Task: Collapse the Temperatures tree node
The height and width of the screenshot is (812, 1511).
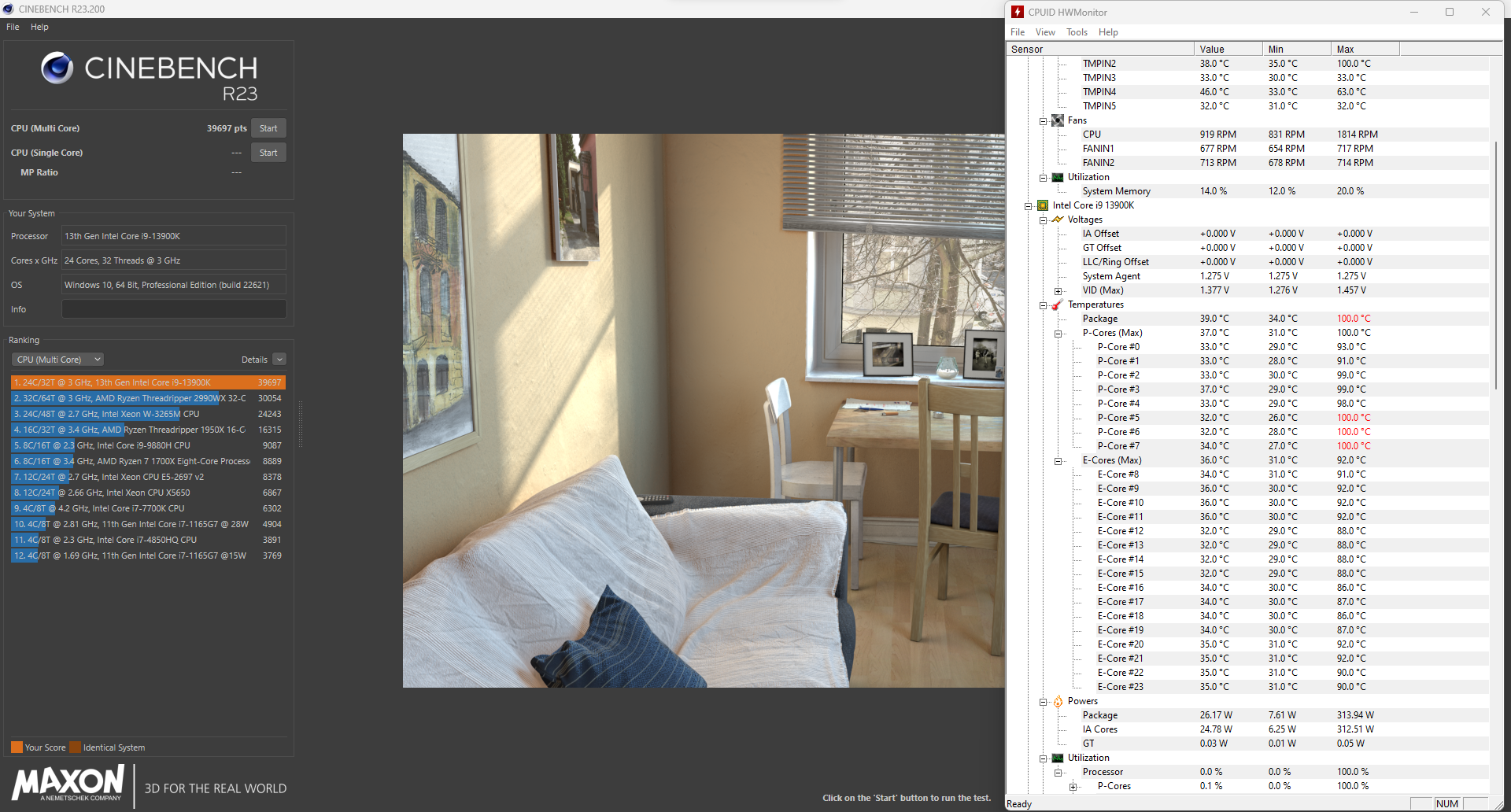Action: click(x=1044, y=305)
